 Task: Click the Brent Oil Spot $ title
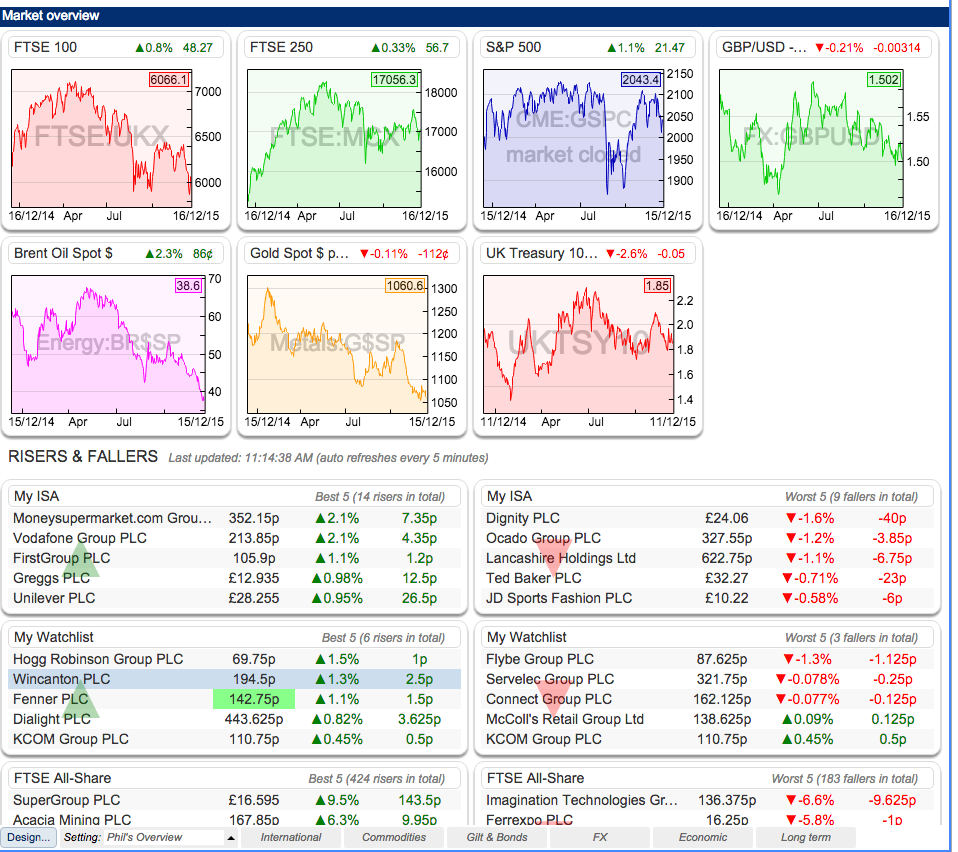click(x=63, y=253)
